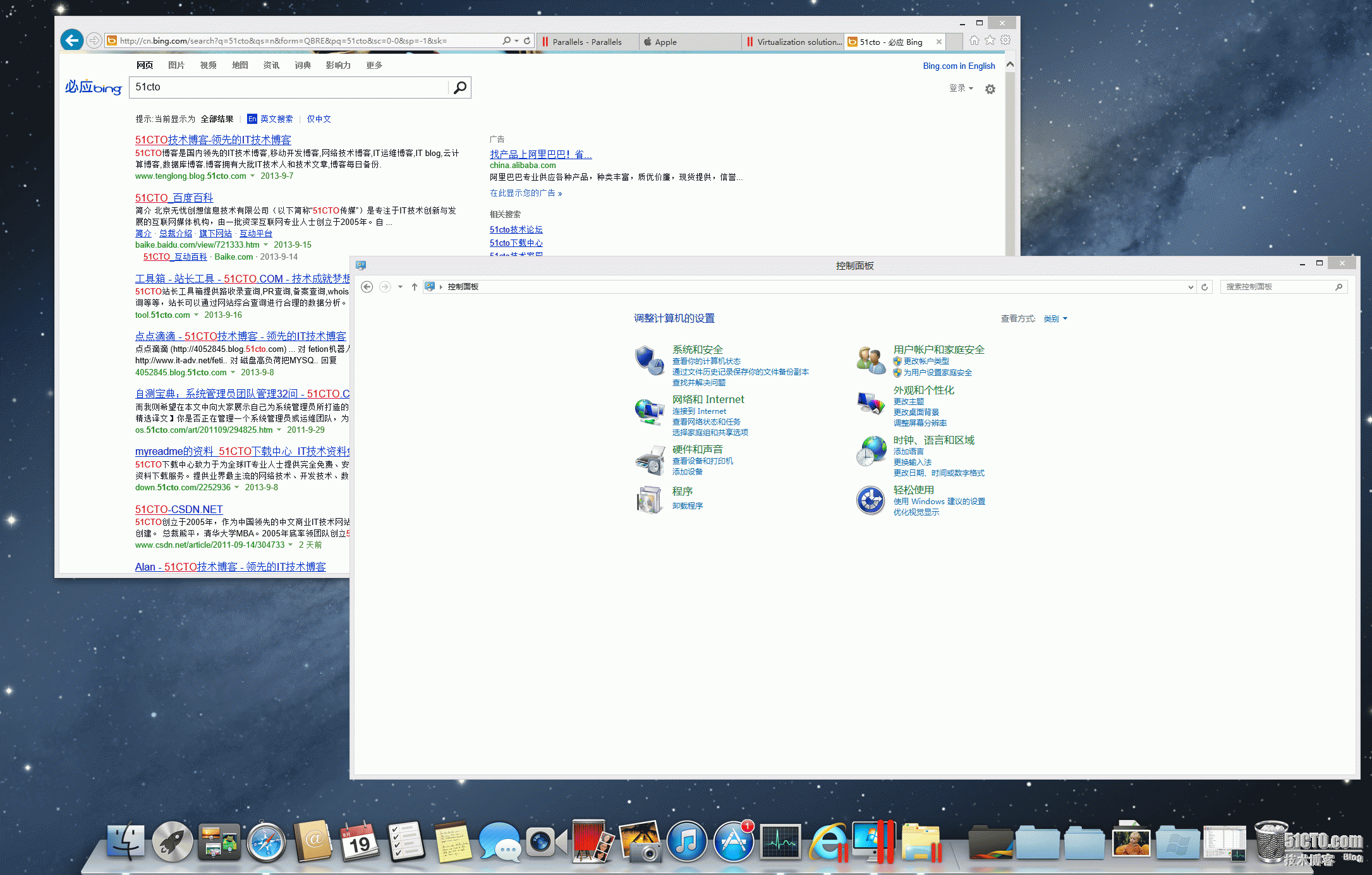1372x875 pixels.
Task: Open the App Store from the Dock
Action: 733,842
